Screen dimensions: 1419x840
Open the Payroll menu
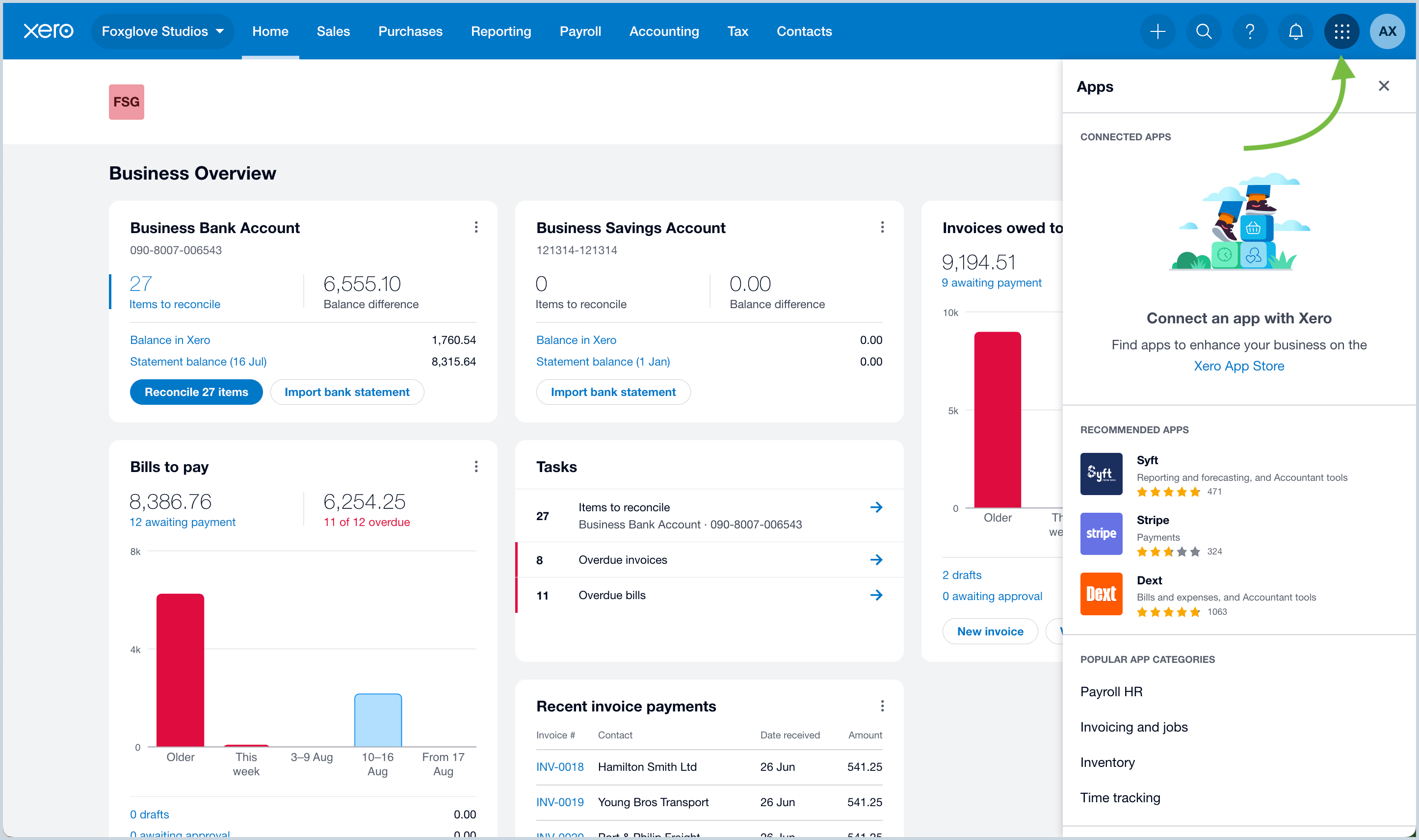(580, 31)
